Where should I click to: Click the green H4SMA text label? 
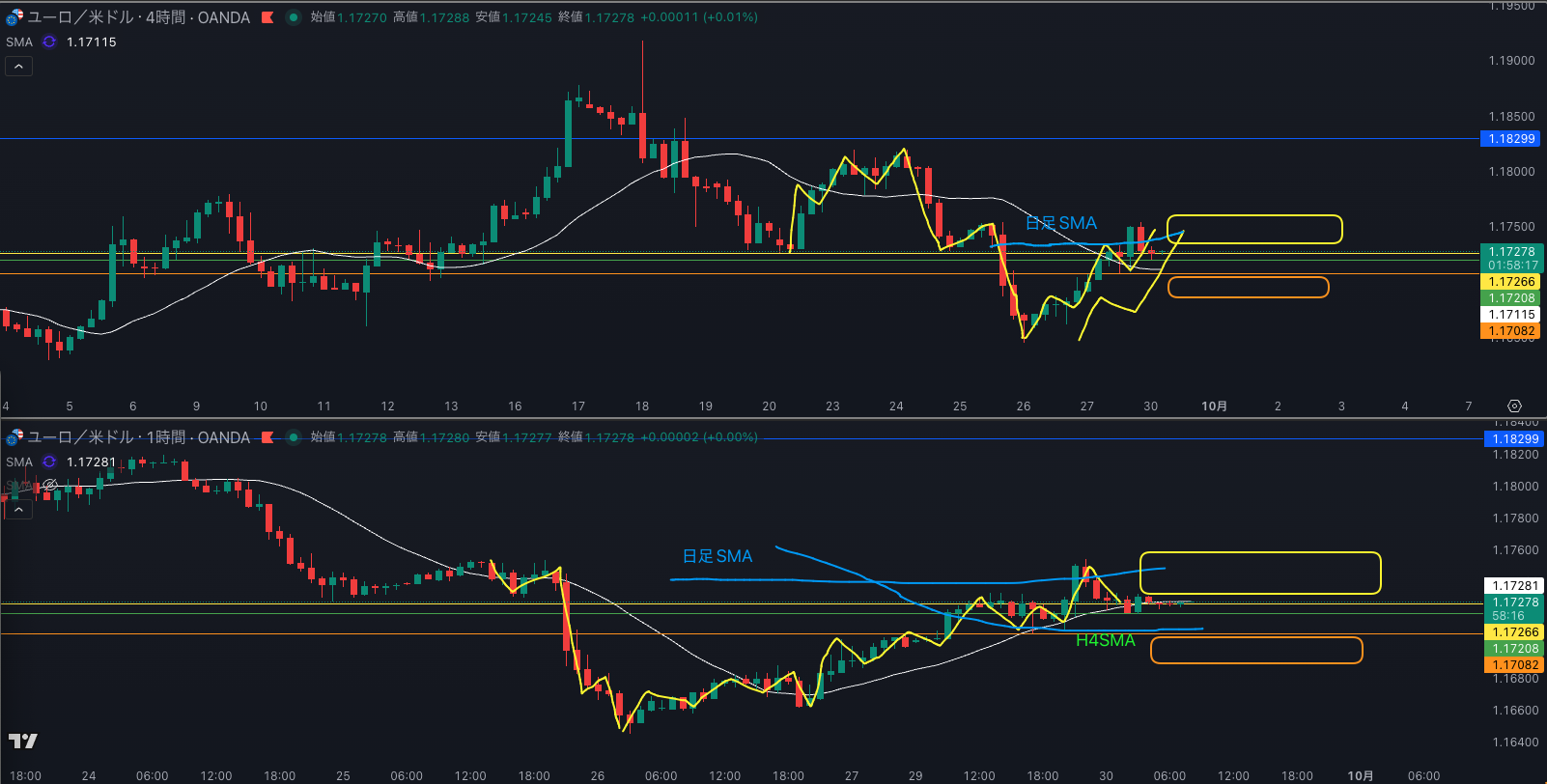pyautogui.click(x=1105, y=641)
